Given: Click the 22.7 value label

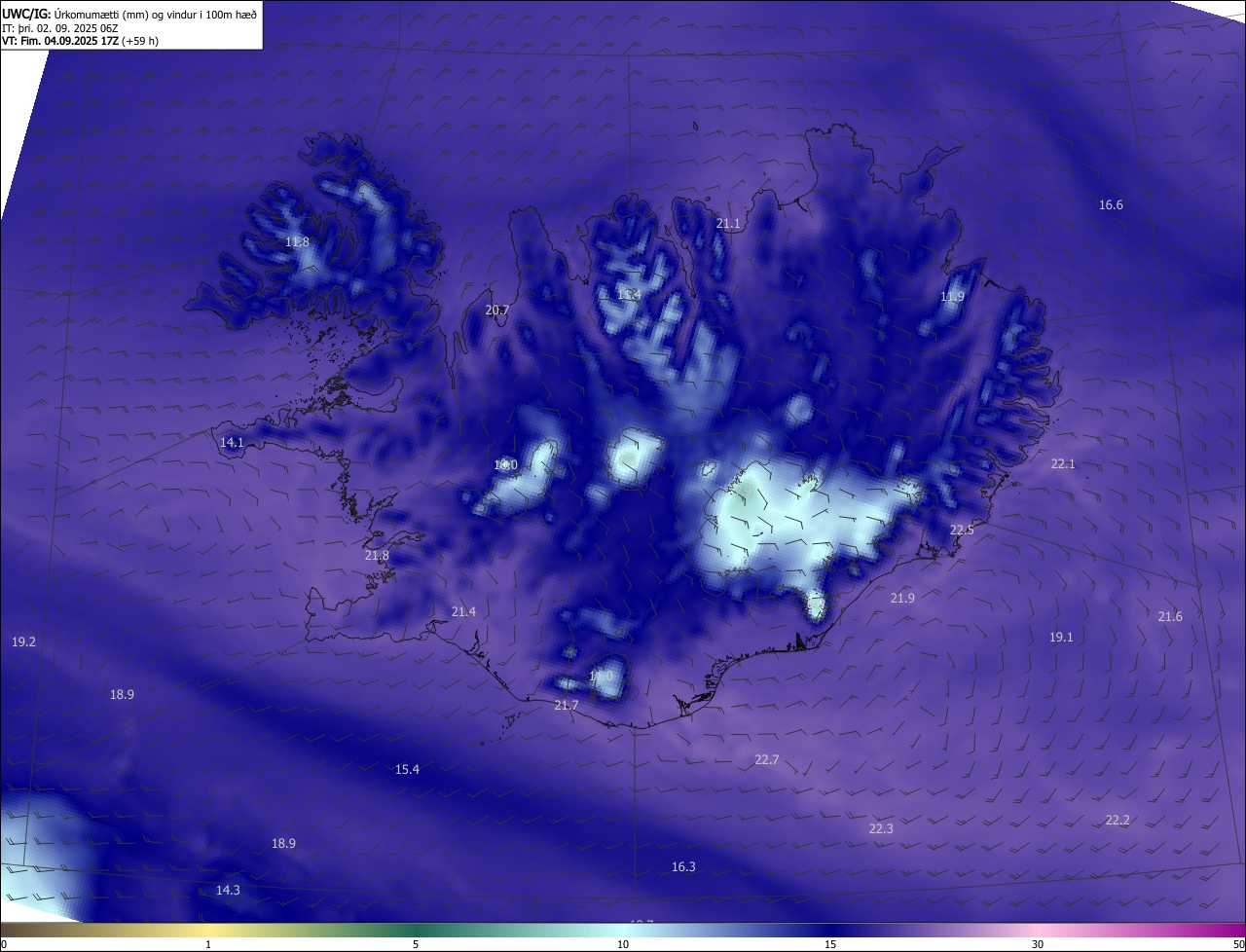Looking at the screenshot, I should (767, 759).
